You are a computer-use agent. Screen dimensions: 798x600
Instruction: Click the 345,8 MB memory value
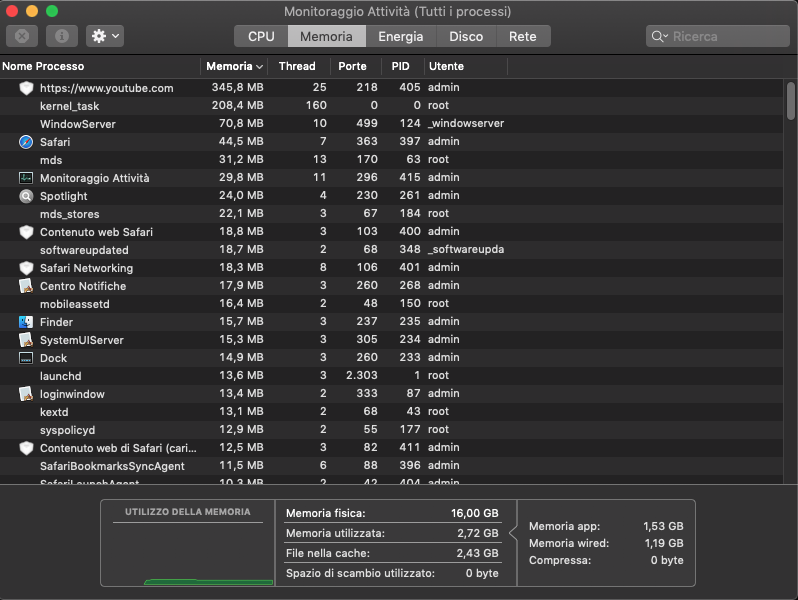pyautogui.click(x=238, y=88)
